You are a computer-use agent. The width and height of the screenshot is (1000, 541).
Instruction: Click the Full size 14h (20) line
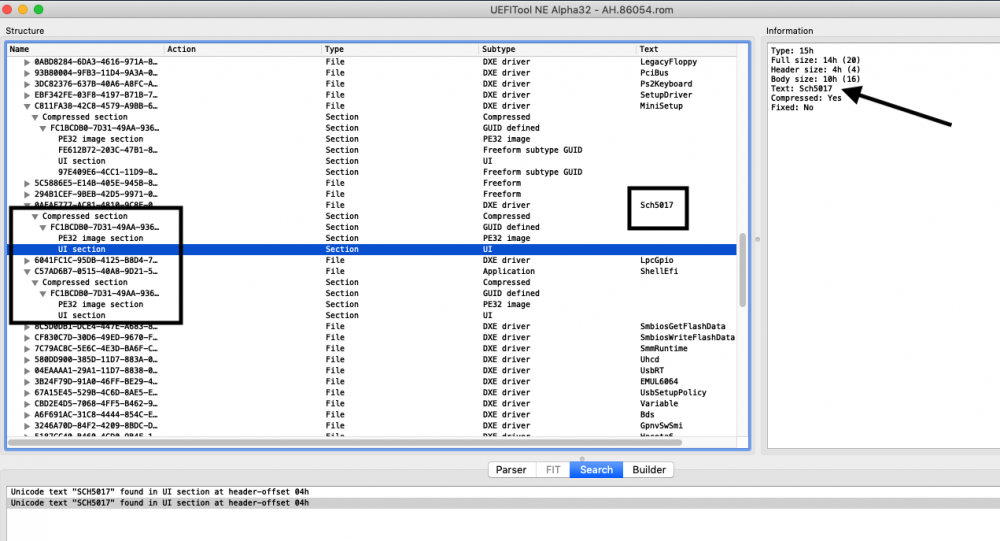tap(815, 60)
